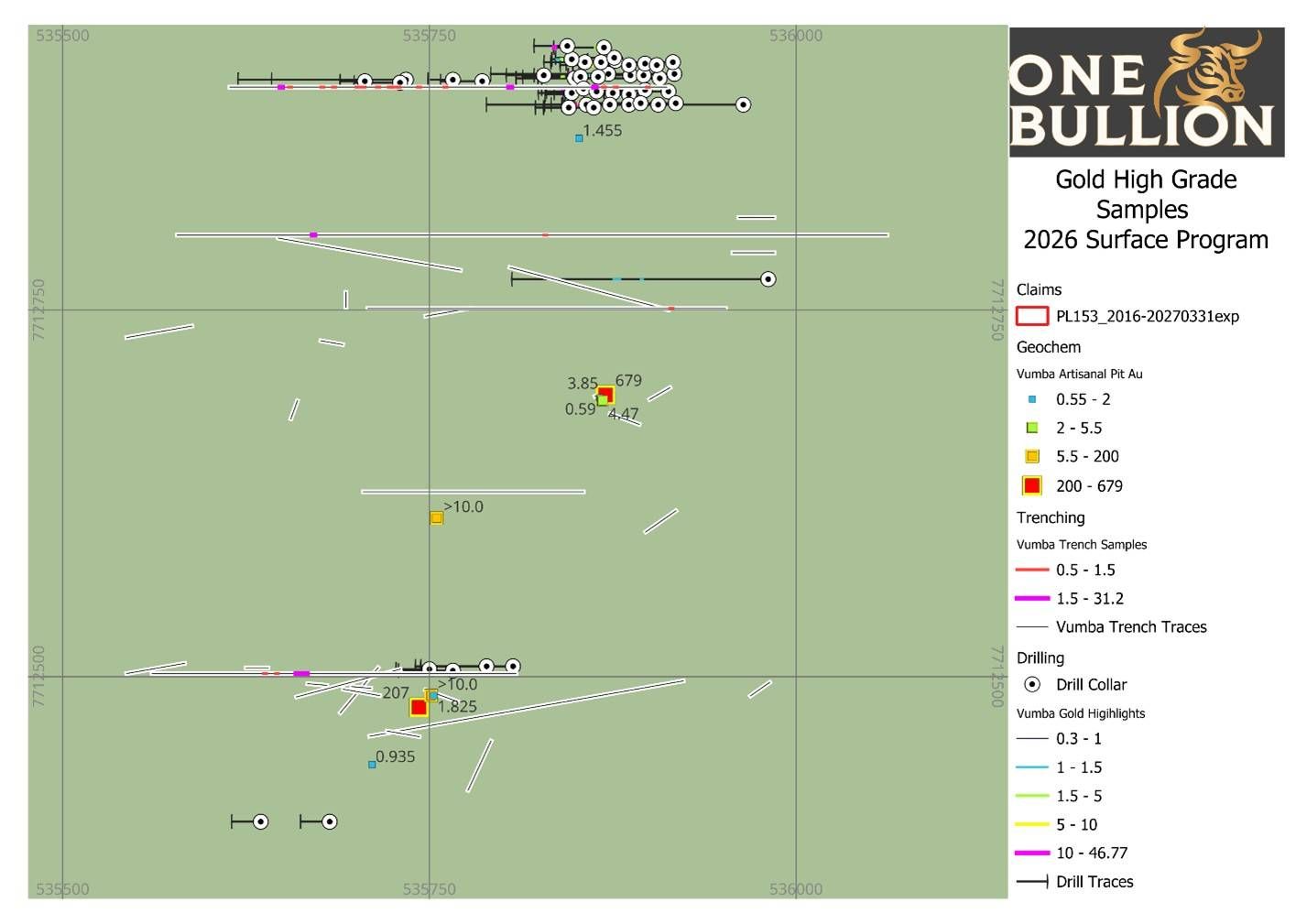Select the red 200 - 679 legend square
1307x924 pixels.
click(1032, 485)
